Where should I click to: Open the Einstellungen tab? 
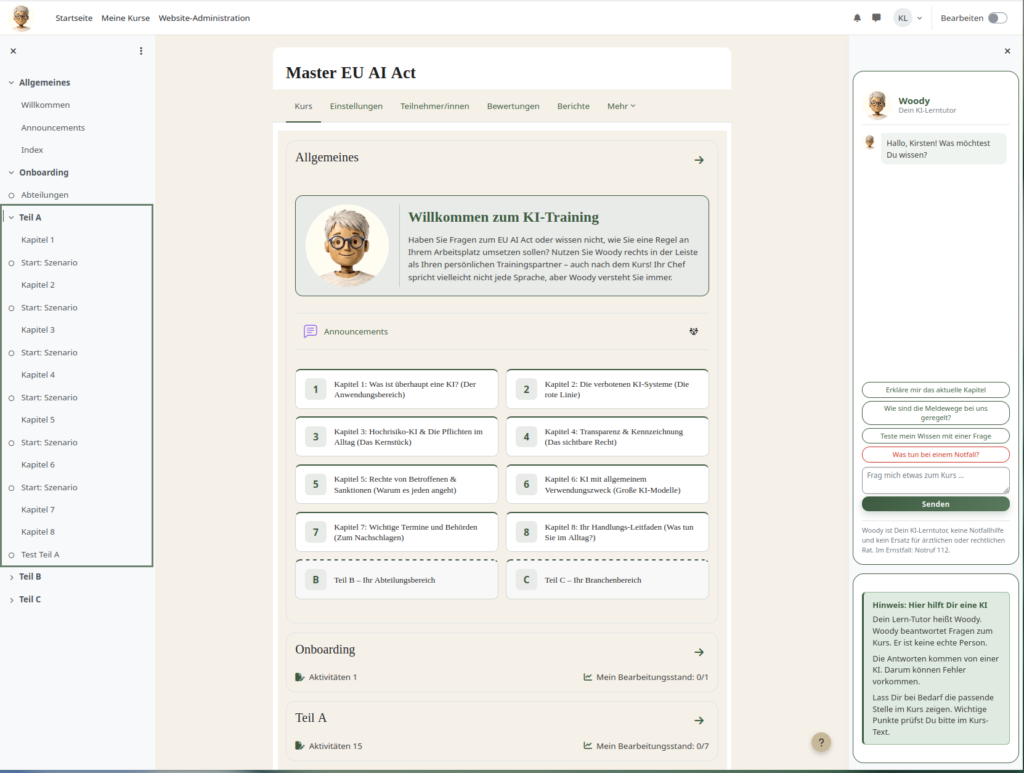356,106
